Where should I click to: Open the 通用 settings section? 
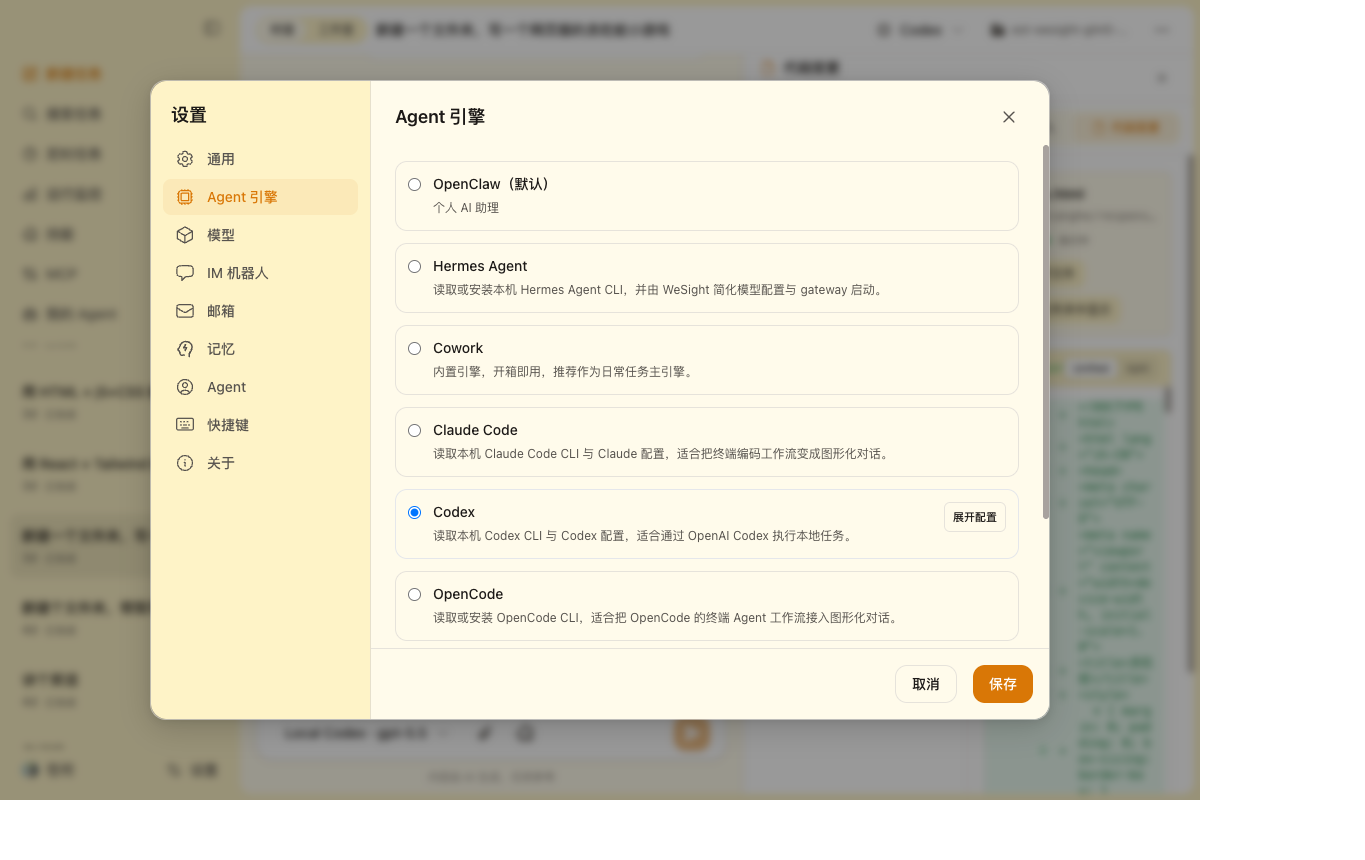coord(260,159)
